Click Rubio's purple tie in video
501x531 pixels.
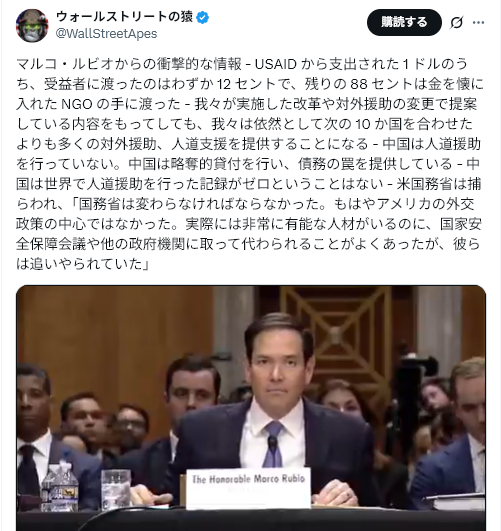click(274, 444)
